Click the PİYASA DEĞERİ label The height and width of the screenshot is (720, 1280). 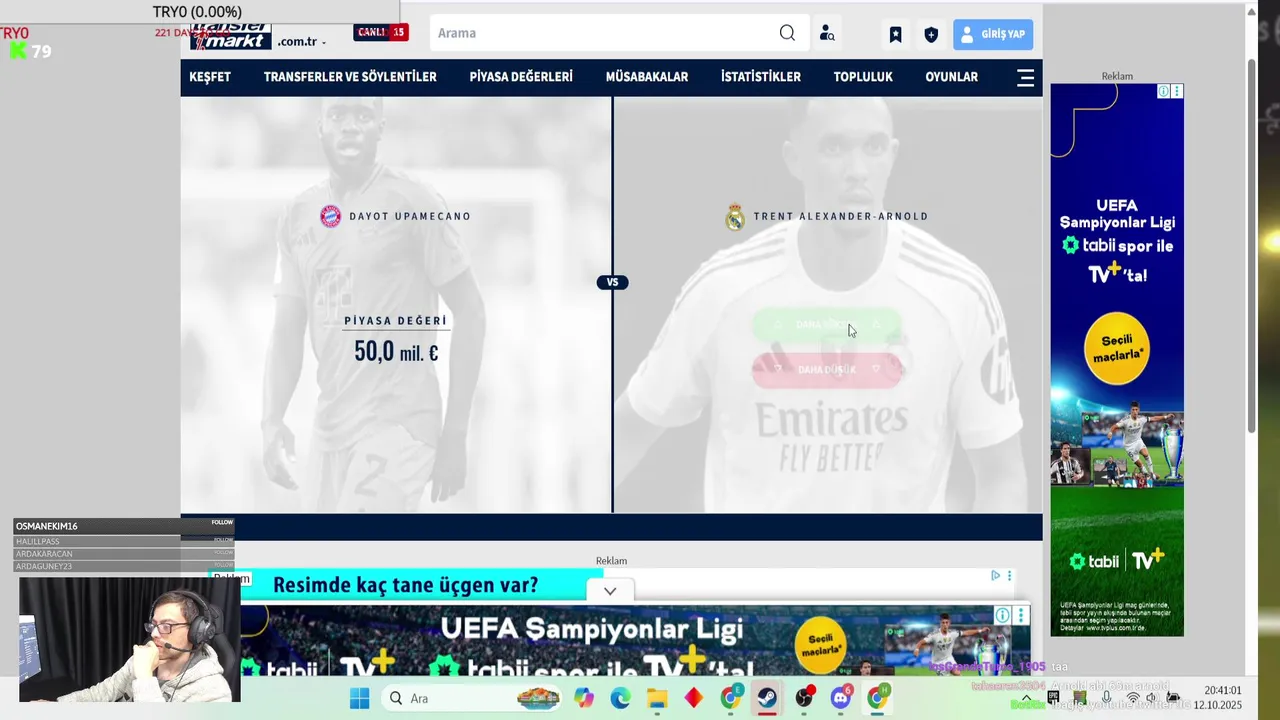click(396, 321)
